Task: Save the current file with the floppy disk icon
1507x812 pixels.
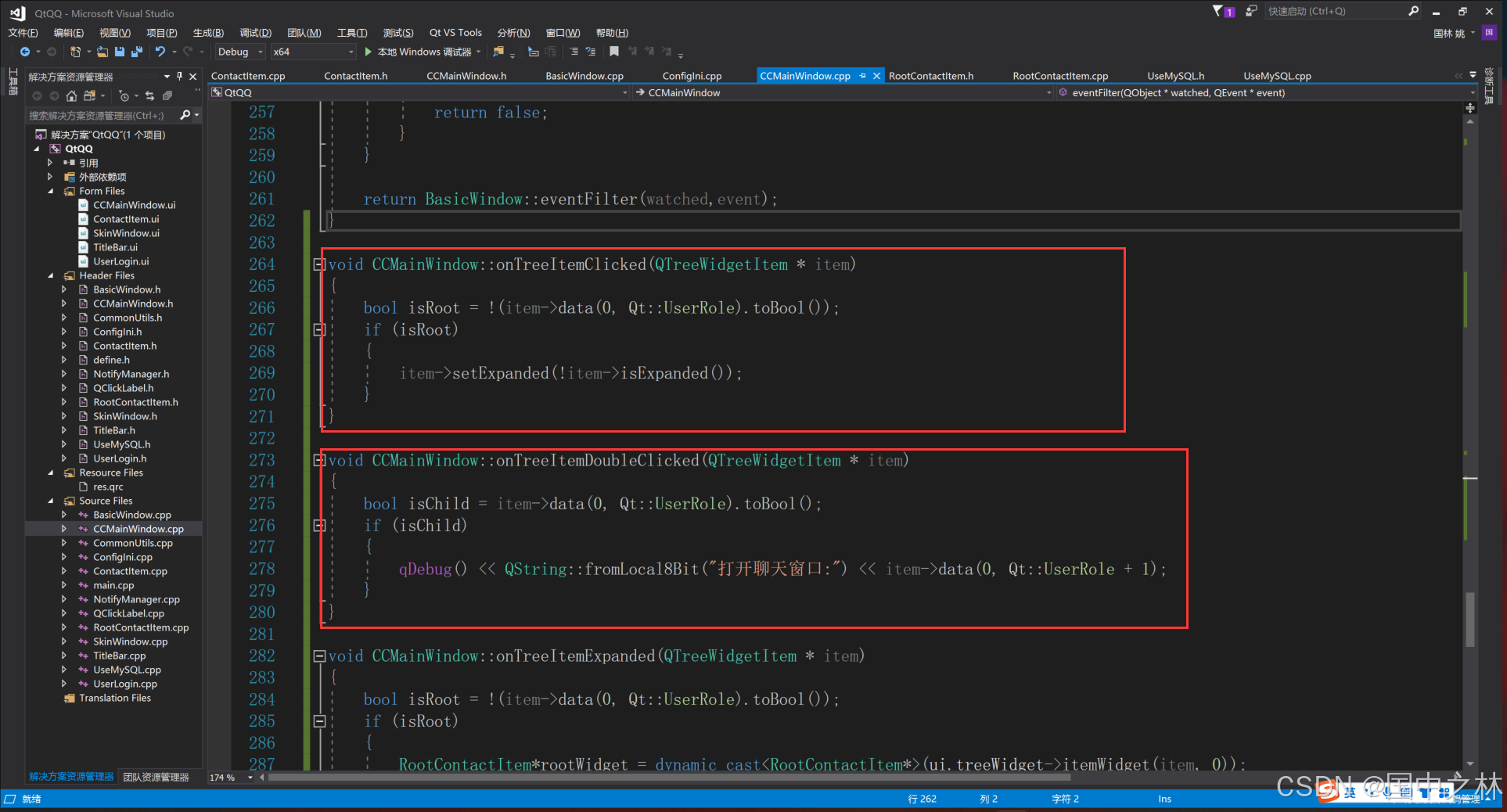Action: pos(120,52)
